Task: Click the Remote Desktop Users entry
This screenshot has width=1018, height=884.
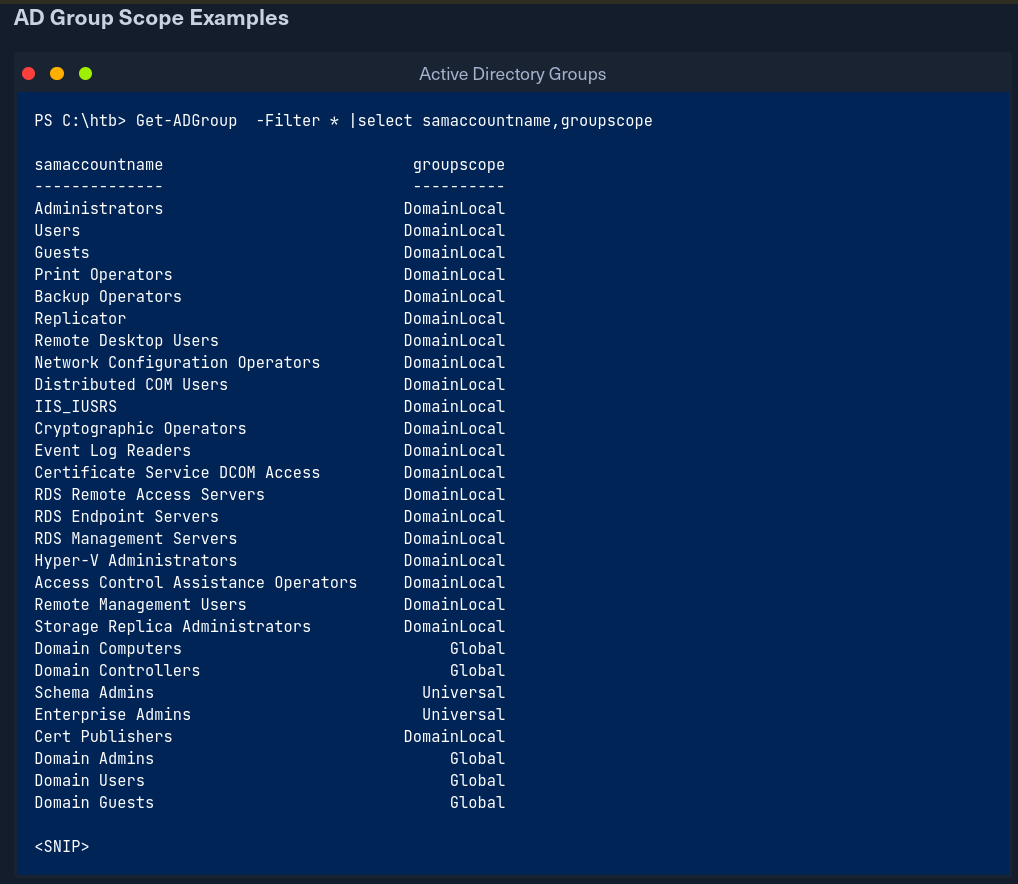Action: [126, 341]
